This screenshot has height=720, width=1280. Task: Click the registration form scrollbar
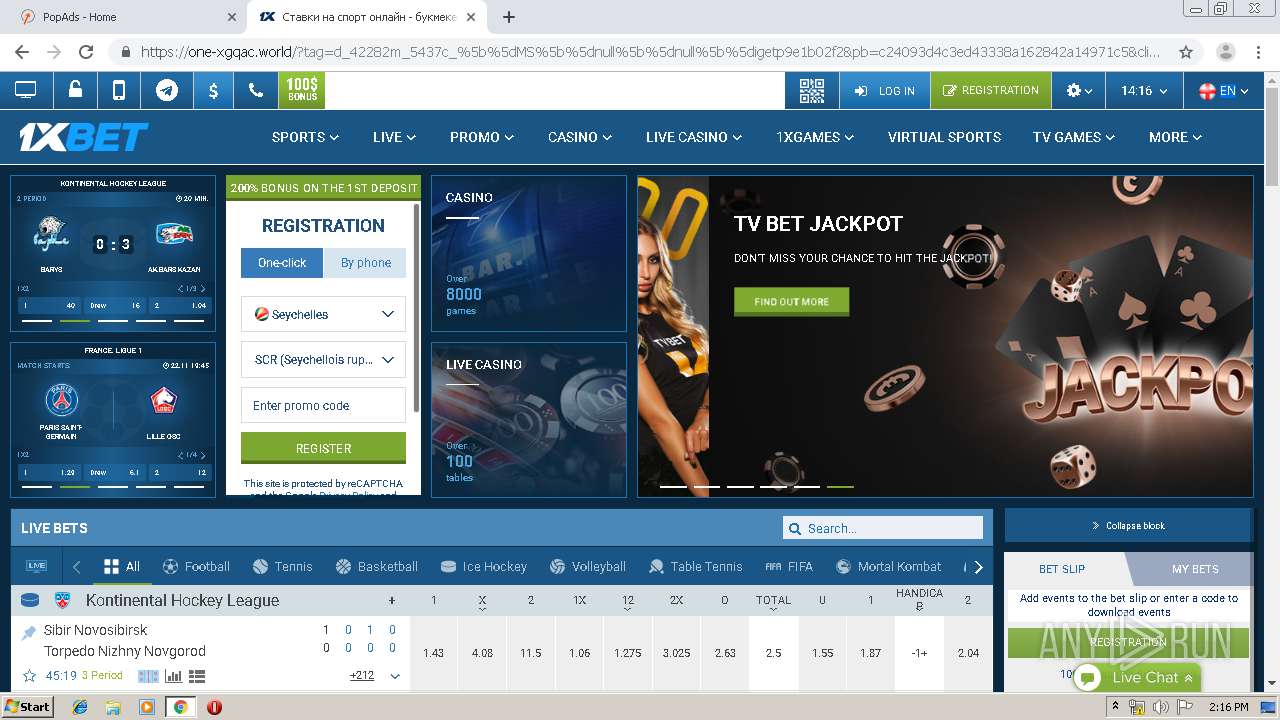417,310
